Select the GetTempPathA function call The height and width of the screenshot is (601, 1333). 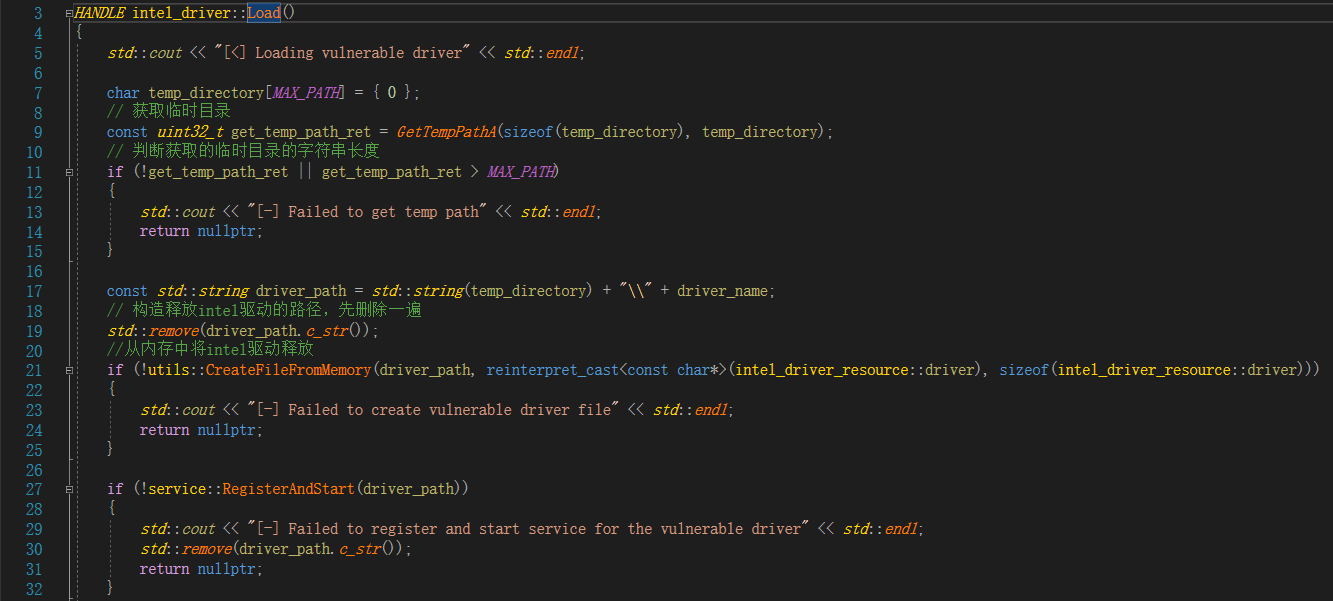click(x=447, y=132)
